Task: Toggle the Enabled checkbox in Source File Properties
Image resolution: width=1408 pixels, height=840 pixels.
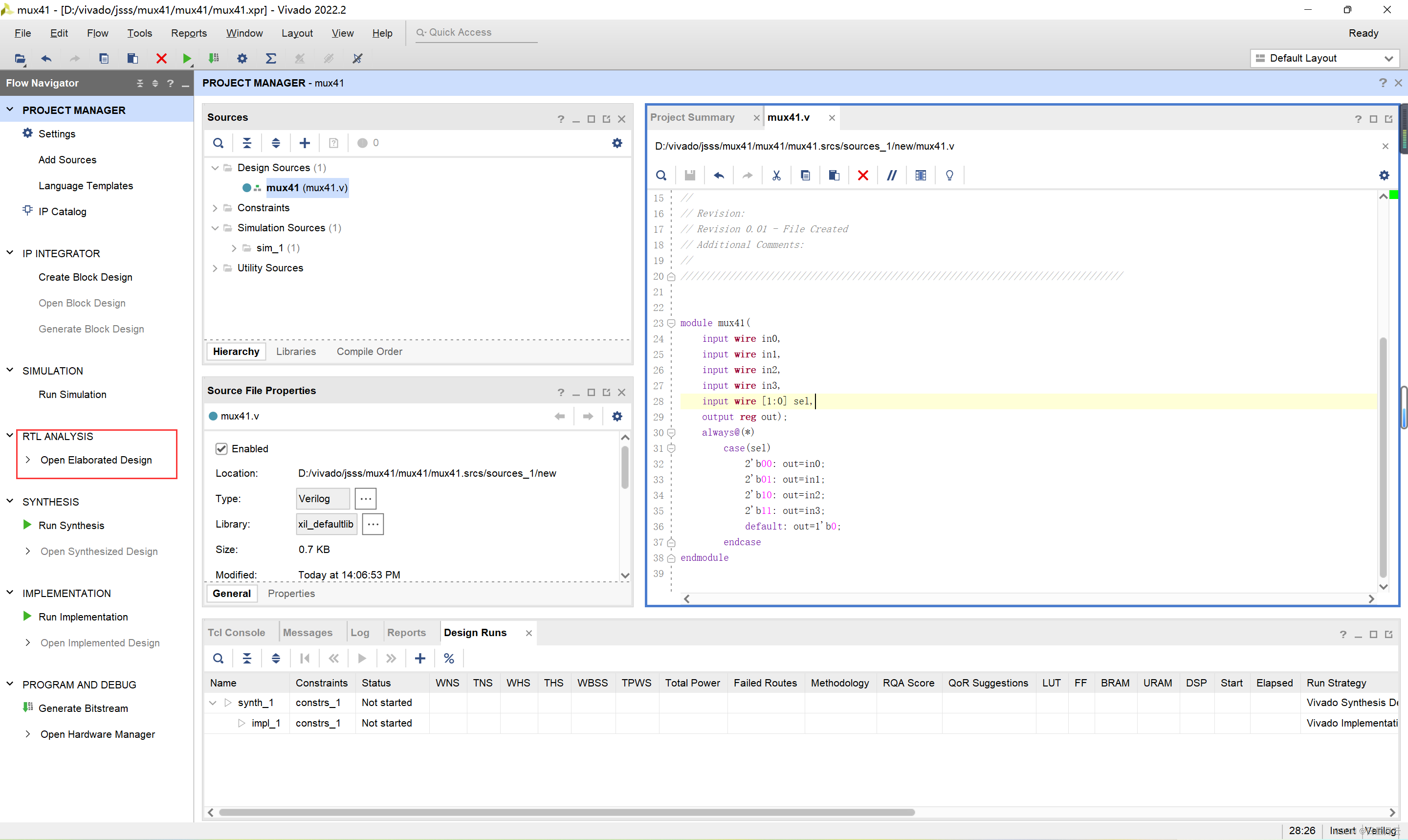Action: tap(221, 448)
